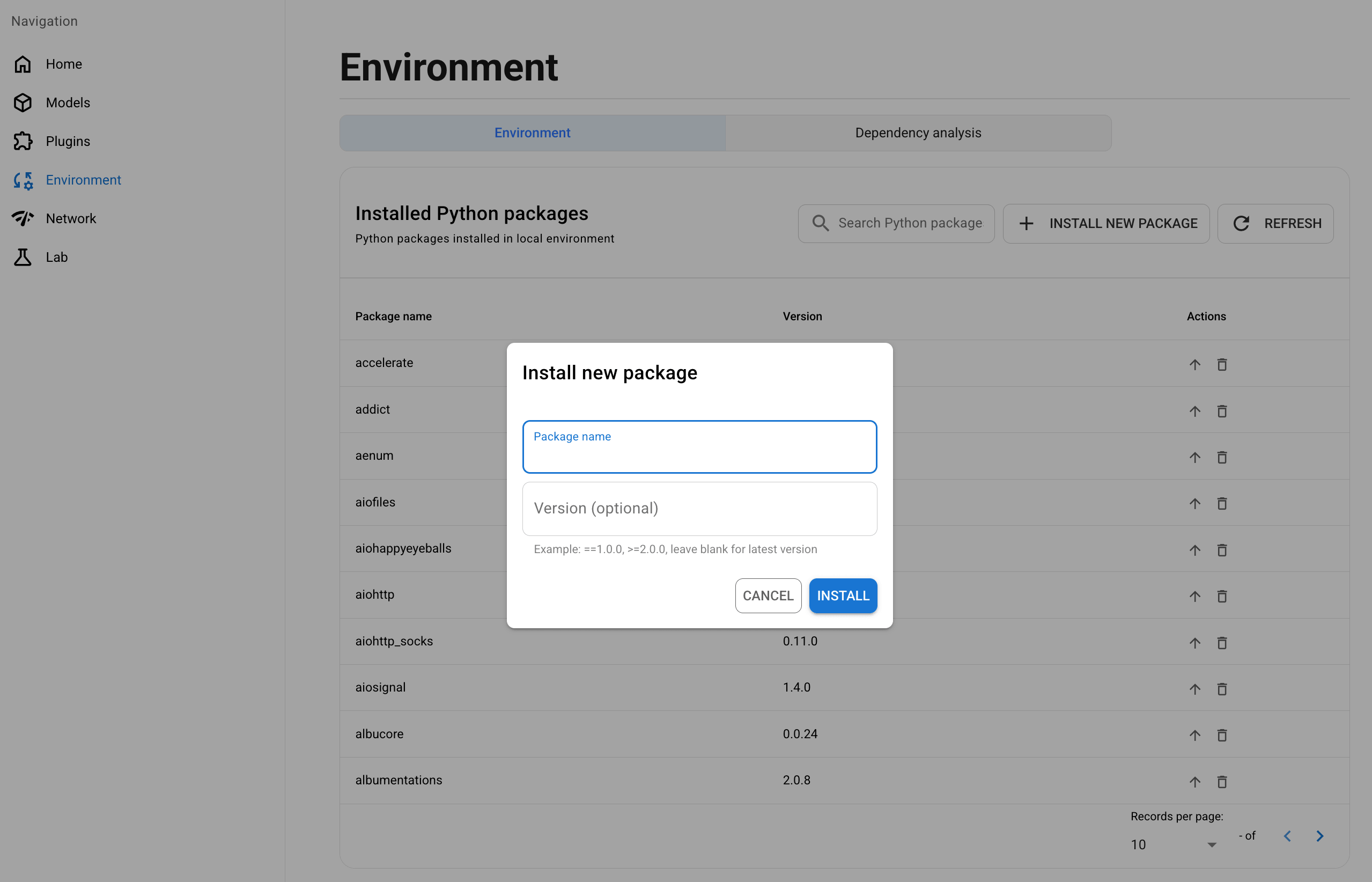Click version 1.4.0 of aiosignal
This screenshot has height=882, width=1372.
pyautogui.click(x=796, y=687)
